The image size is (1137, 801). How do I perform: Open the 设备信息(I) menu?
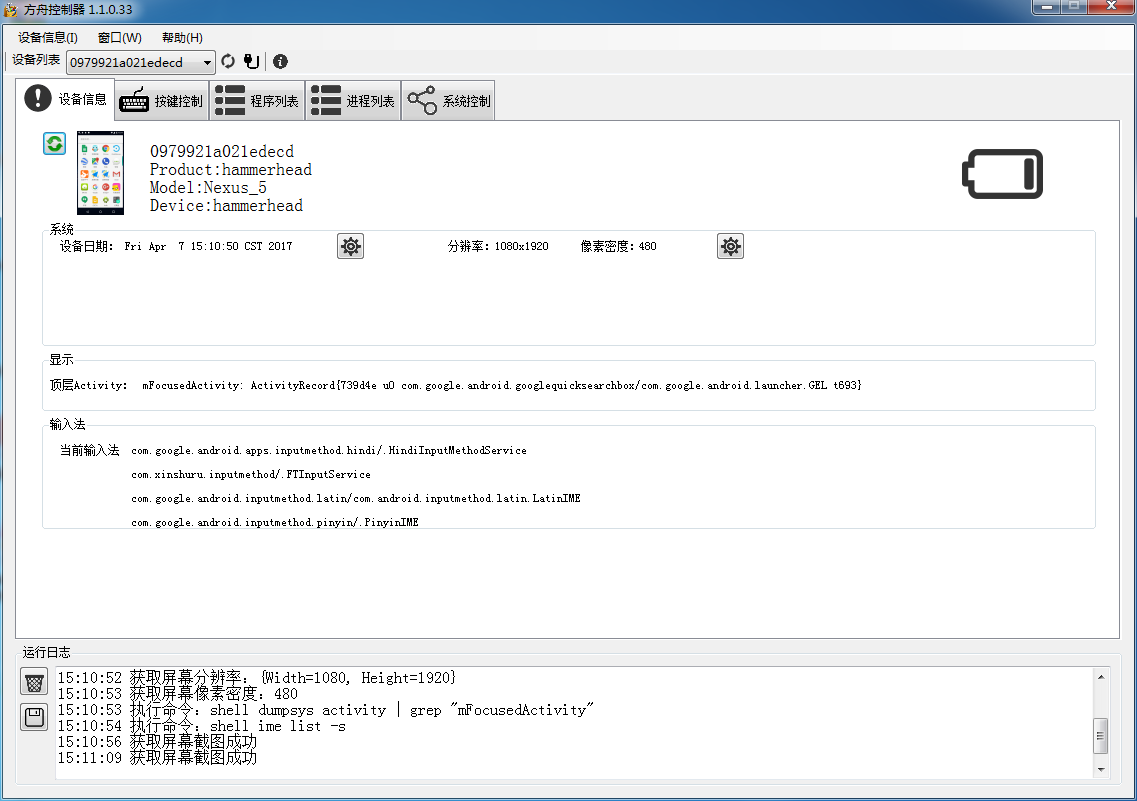(x=48, y=38)
